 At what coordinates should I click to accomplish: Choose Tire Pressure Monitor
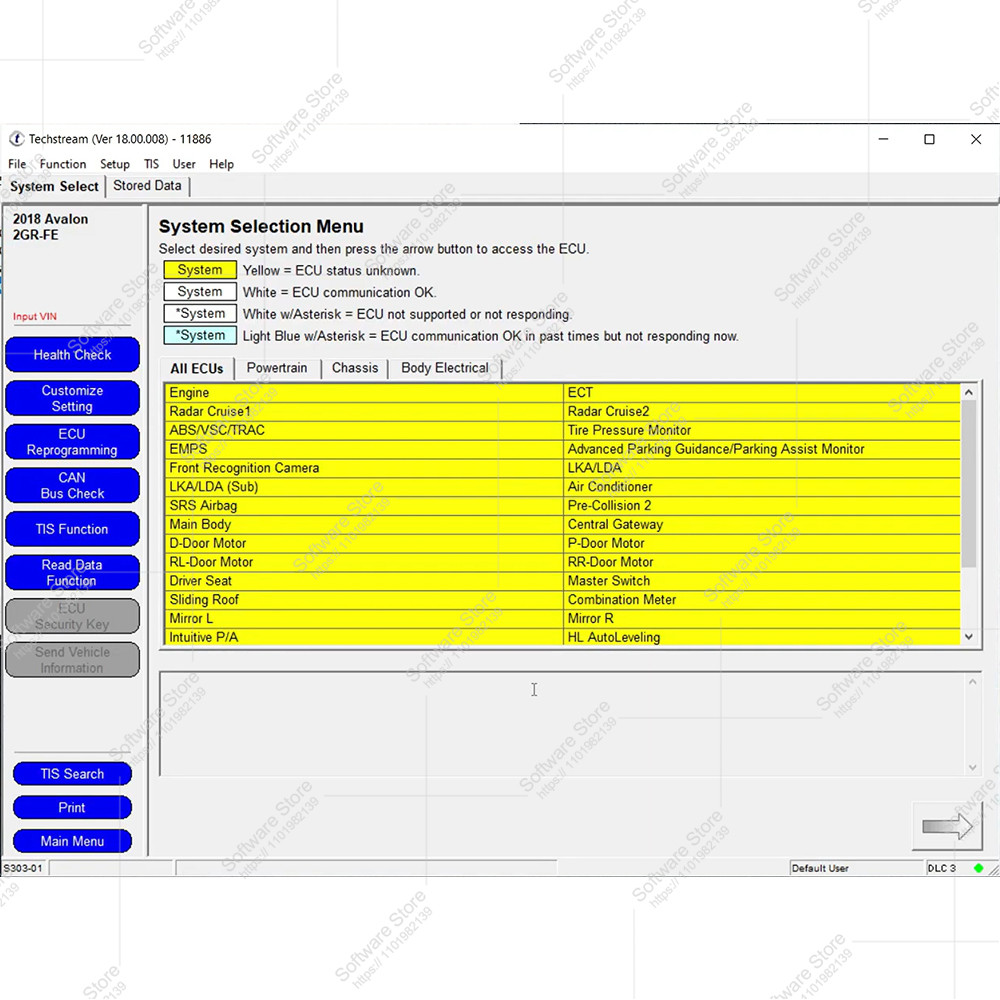762,430
